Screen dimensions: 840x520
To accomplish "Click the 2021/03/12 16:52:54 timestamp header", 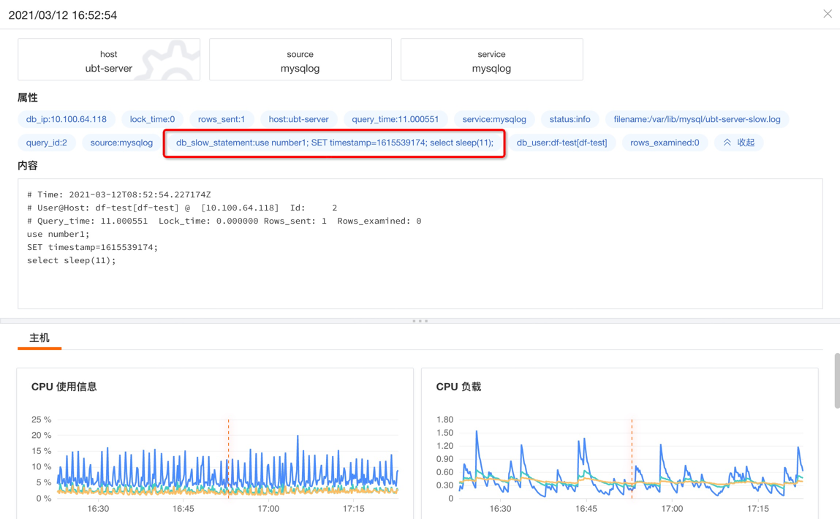I will 63,15.
